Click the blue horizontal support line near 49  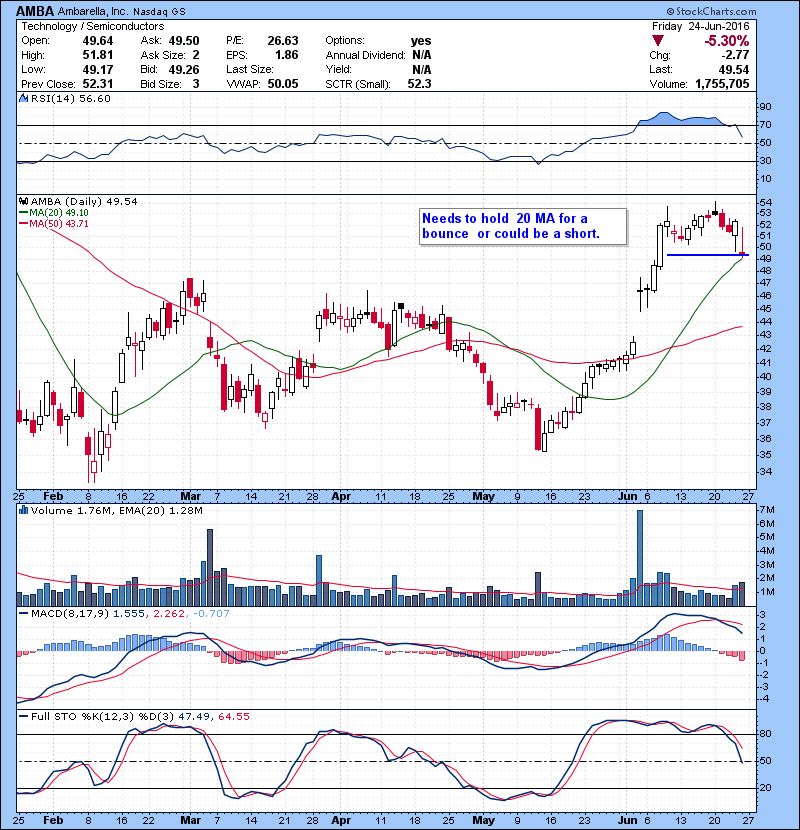(708, 255)
